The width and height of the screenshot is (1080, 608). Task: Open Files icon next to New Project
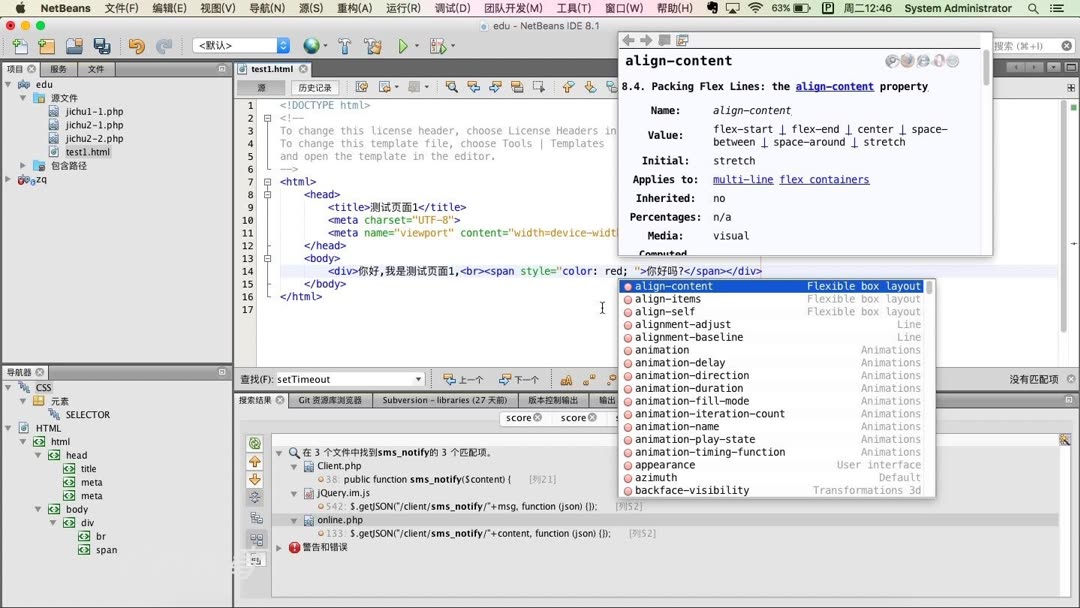pos(73,46)
